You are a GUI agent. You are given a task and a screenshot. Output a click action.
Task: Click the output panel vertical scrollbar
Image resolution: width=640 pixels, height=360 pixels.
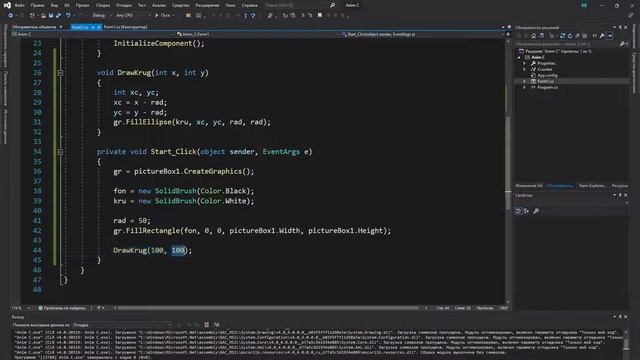626,343
